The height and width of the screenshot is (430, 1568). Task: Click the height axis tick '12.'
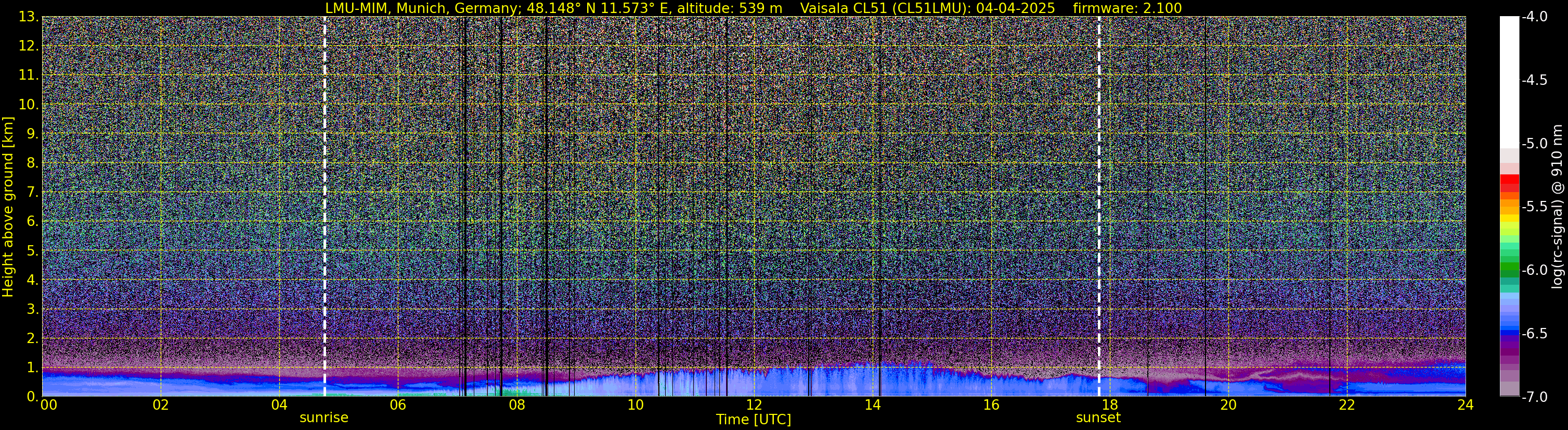[x=29, y=46]
